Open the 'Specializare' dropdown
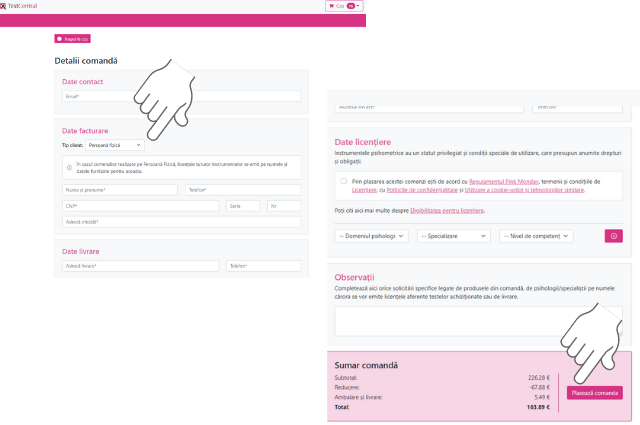Viewport: 640px width, 425px height. tap(454, 236)
